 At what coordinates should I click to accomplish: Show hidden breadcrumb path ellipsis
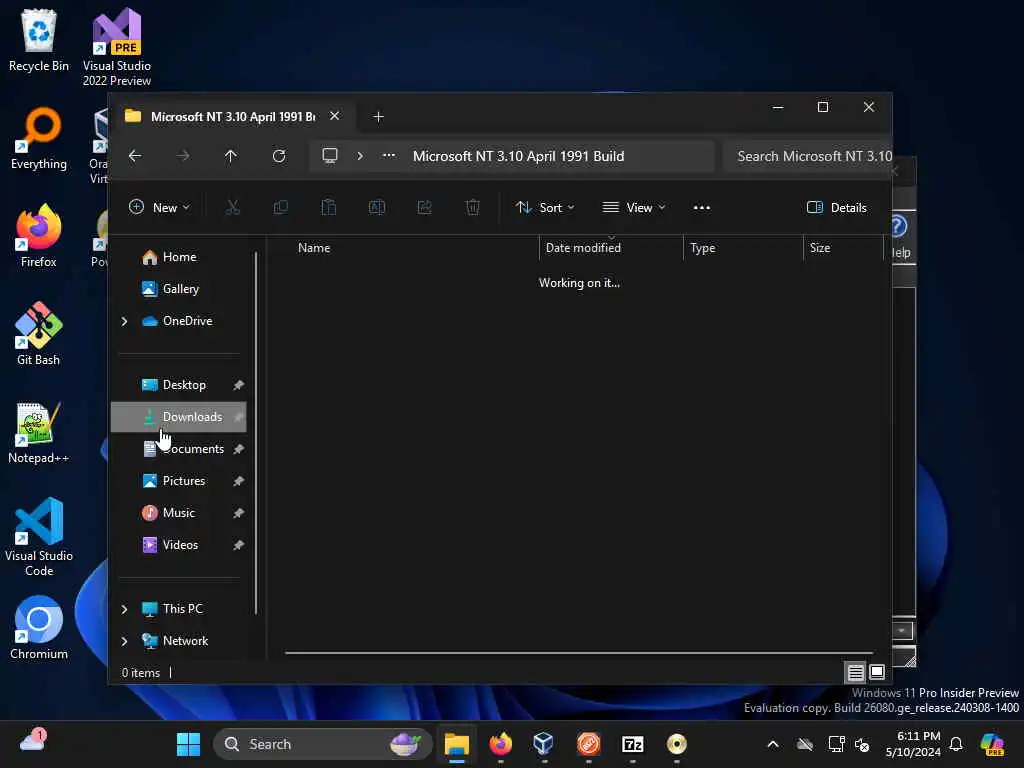pos(389,155)
